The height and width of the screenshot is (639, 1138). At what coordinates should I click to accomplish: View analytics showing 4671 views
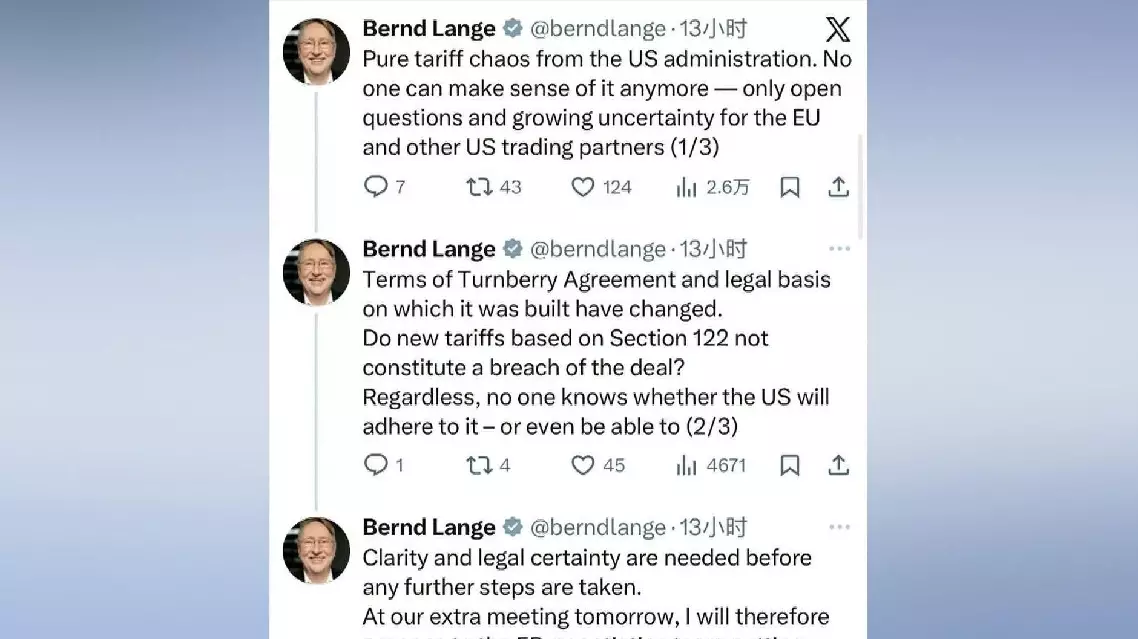click(686, 465)
